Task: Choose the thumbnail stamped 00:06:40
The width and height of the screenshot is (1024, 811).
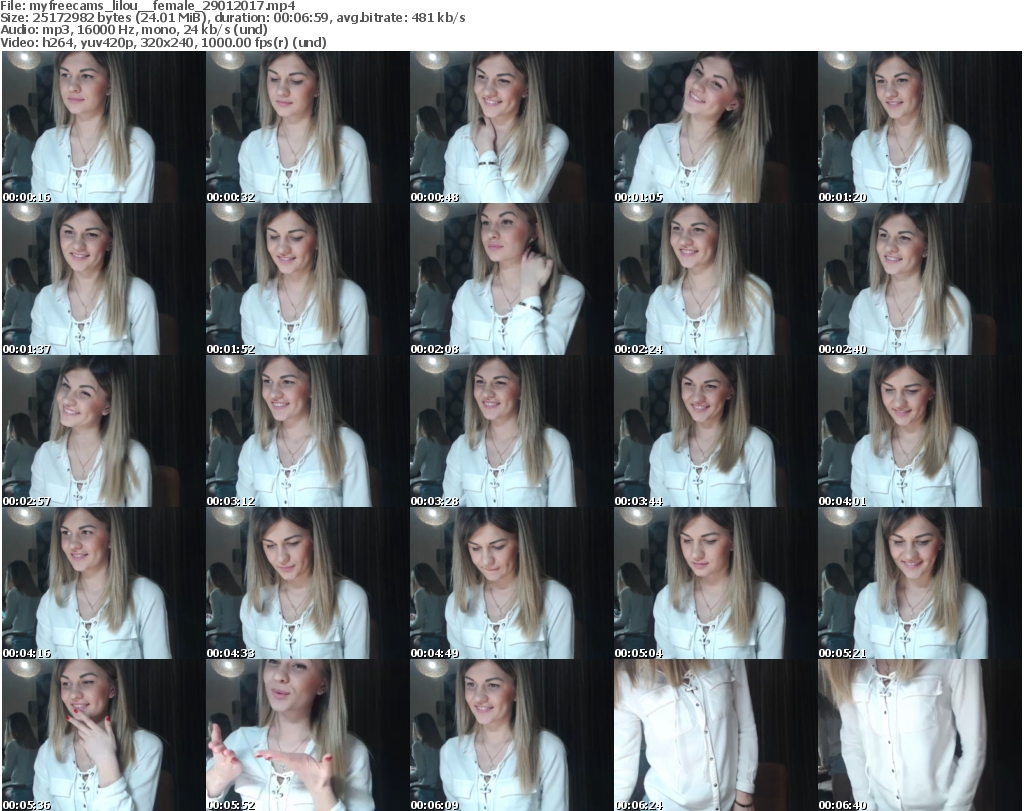Action: [x=920, y=735]
